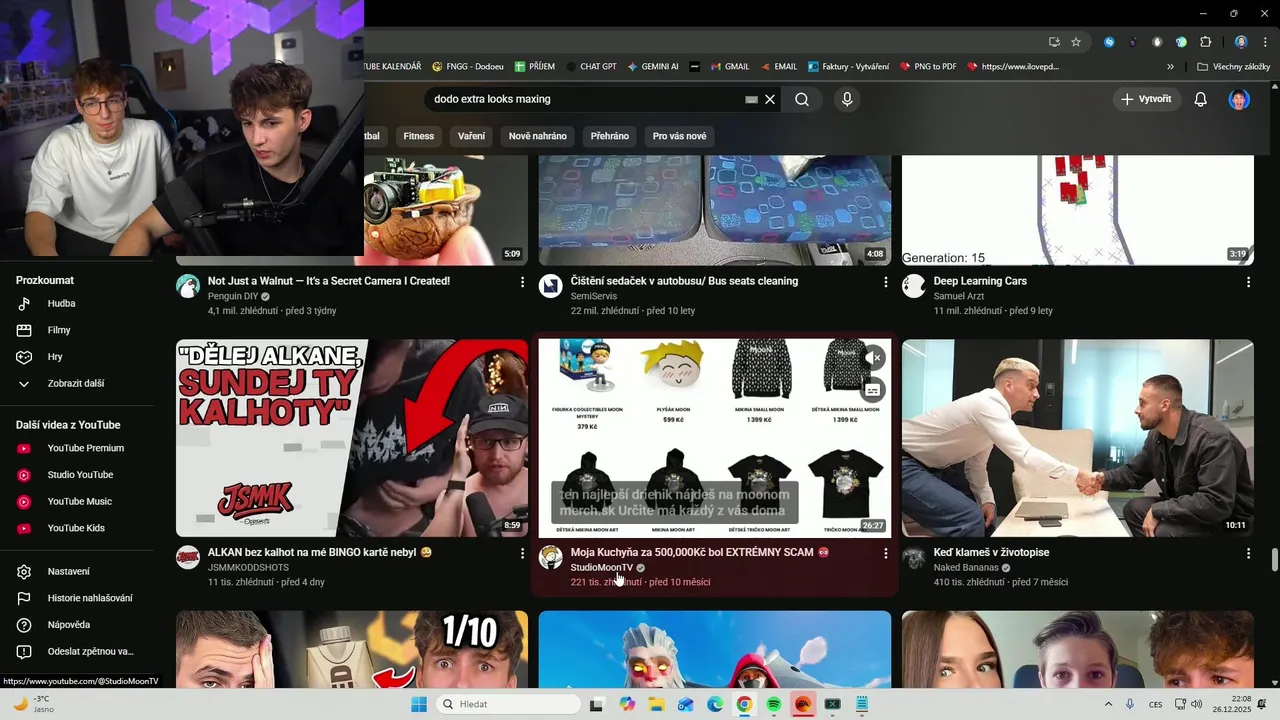Open taskbar volume control
This screenshot has height=720, width=1280.
[x=1198, y=704]
